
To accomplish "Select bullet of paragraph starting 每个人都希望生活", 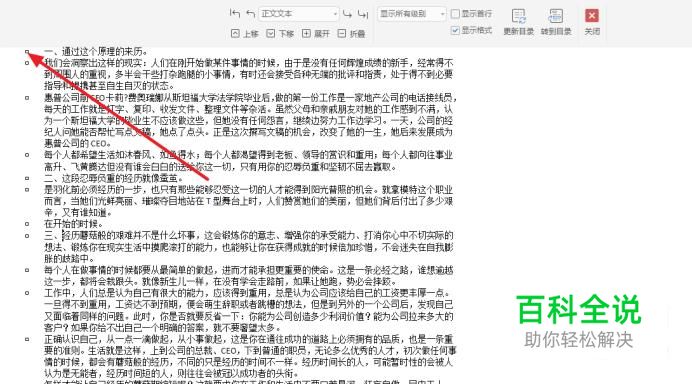I will click(x=27, y=155).
